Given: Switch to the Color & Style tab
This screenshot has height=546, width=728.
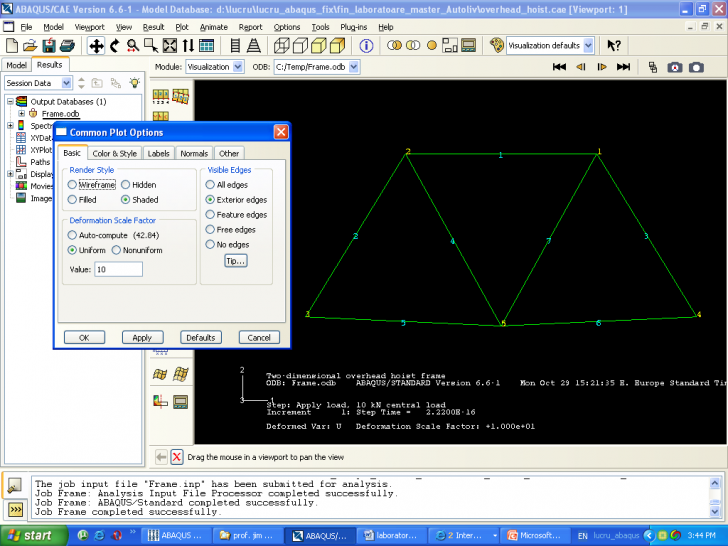Looking at the screenshot, I should click(x=115, y=154).
